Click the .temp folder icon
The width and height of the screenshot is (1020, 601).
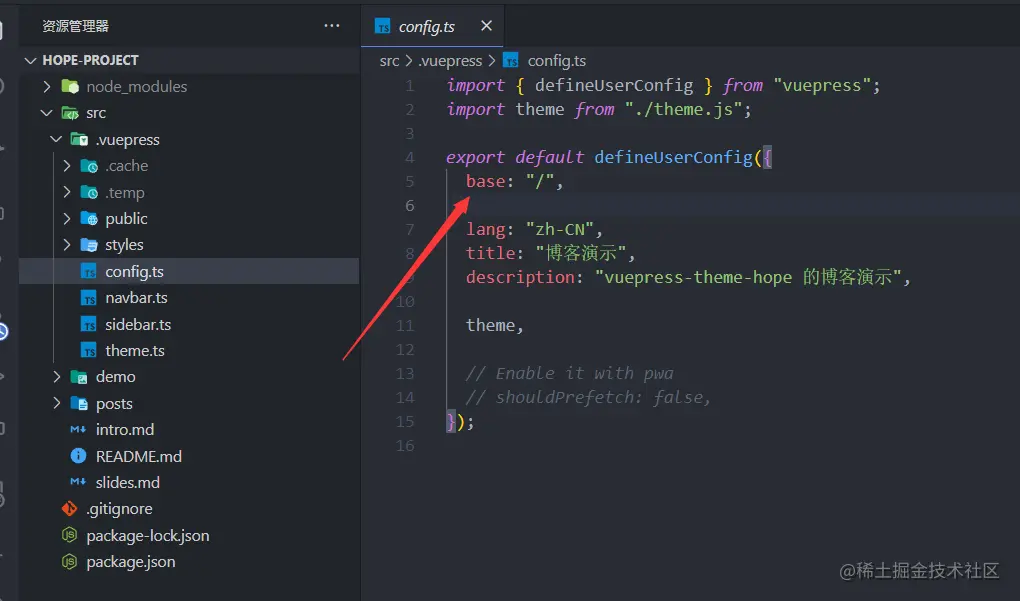89,193
